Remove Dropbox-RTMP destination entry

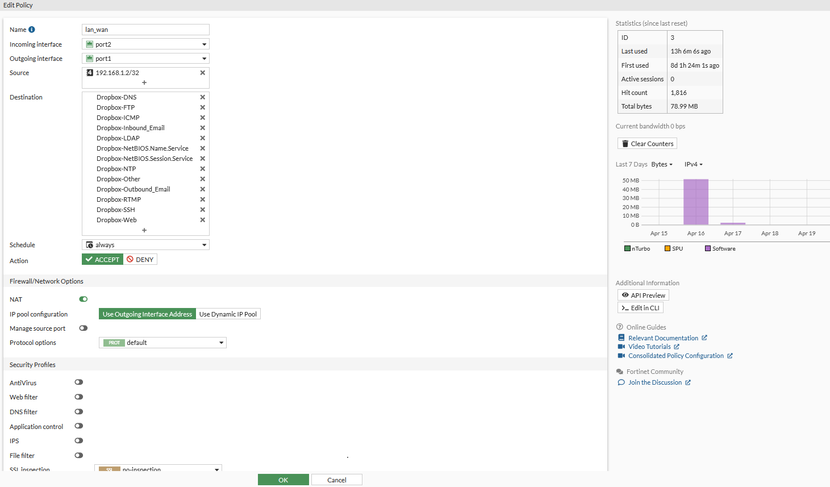tap(202, 200)
